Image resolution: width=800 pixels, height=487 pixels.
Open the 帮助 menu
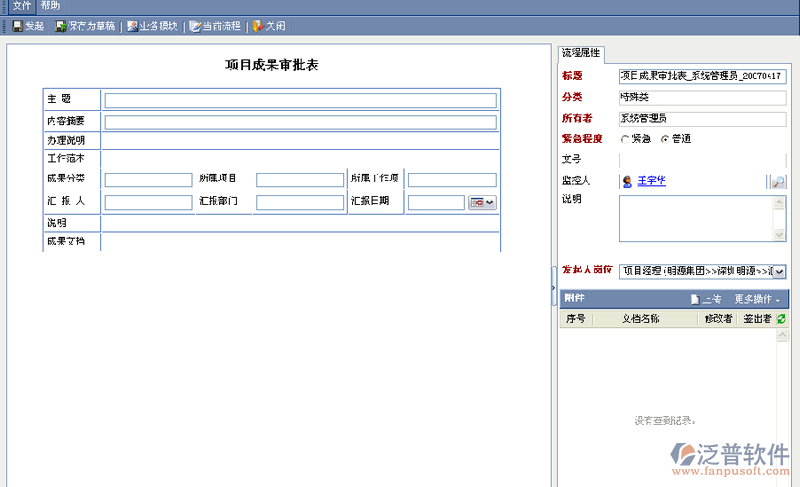[50, 6]
